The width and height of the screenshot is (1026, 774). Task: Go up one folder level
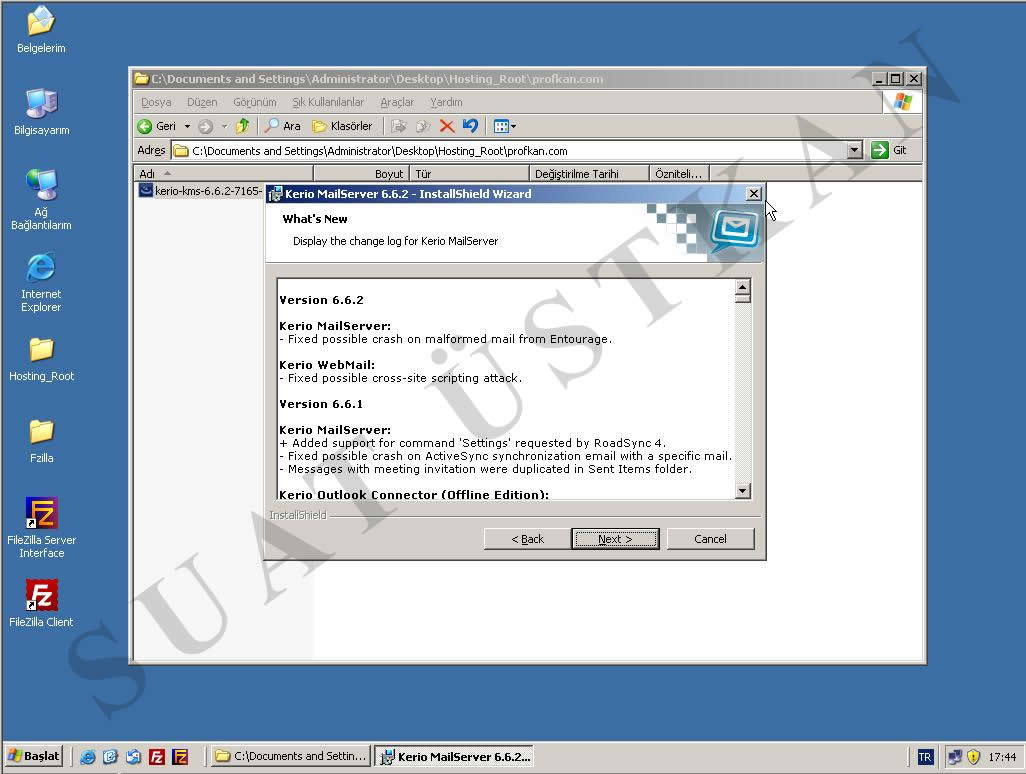pos(243,126)
